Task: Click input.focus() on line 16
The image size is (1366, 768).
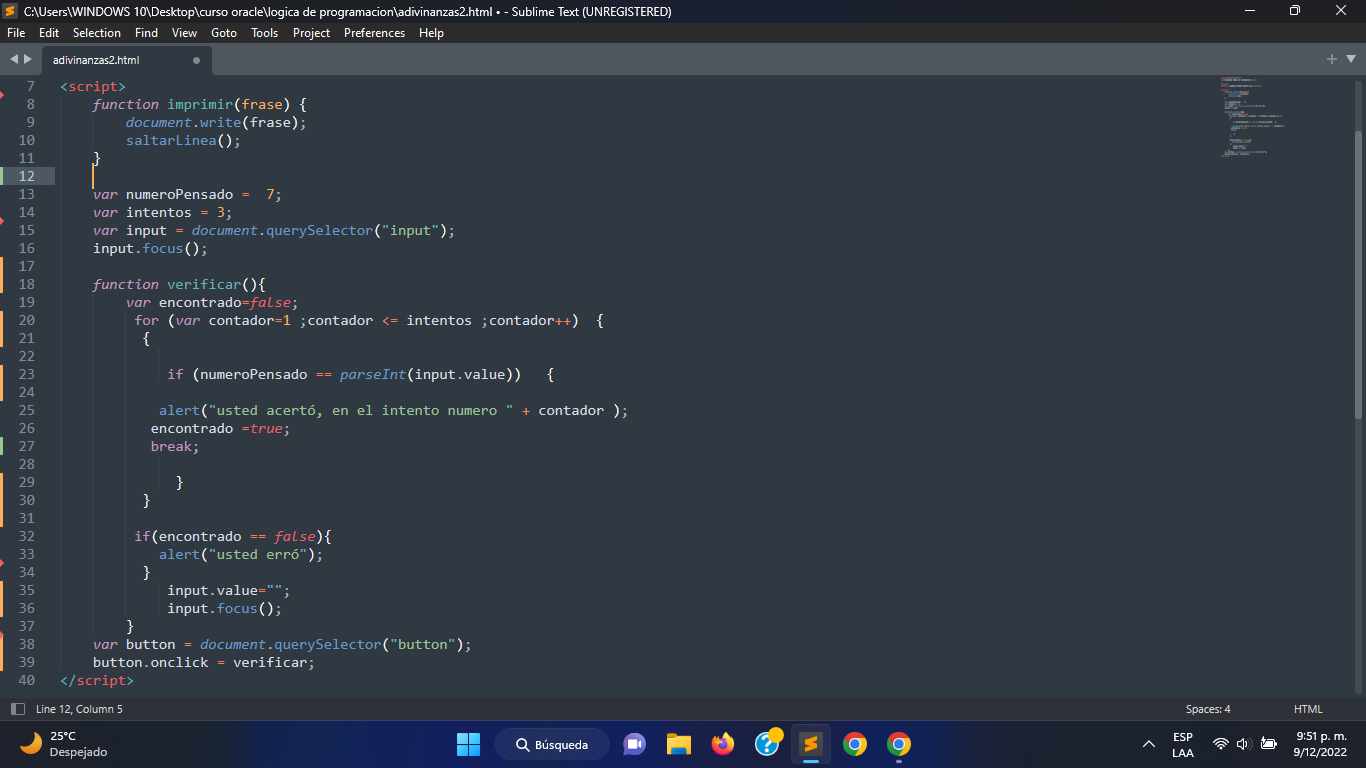Action: point(150,248)
